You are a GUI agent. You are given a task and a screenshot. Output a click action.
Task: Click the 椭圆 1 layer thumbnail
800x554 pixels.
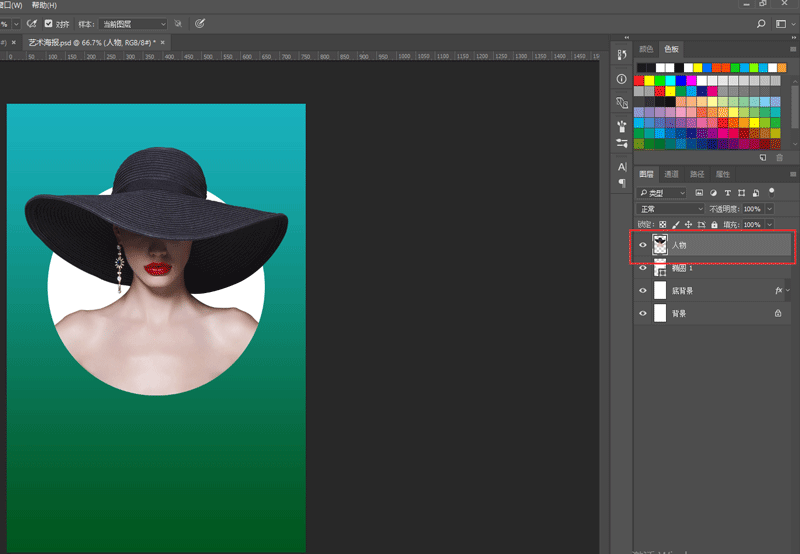[x=660, y=268]
